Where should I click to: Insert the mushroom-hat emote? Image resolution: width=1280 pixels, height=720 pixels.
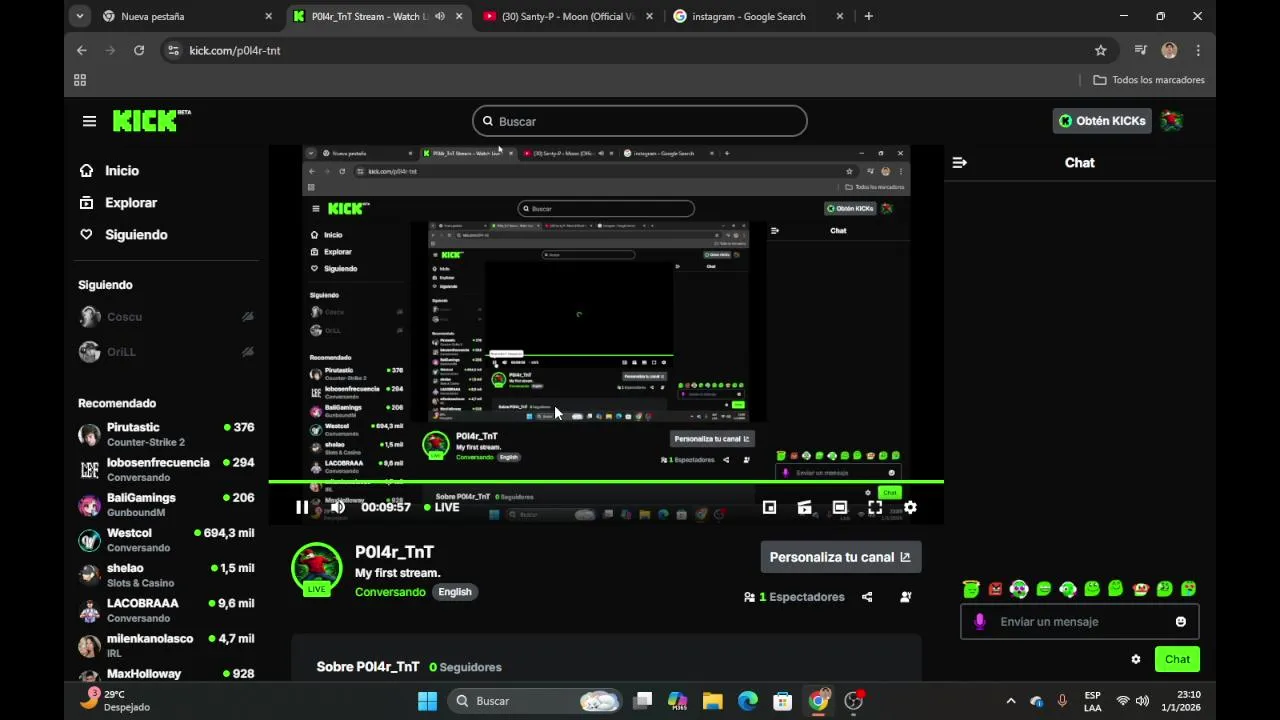click(x=1141, y=589)
